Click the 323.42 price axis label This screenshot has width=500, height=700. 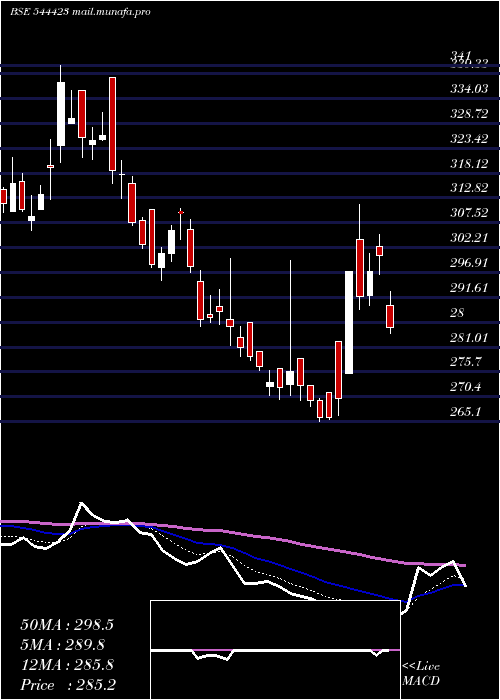point(469,139)
